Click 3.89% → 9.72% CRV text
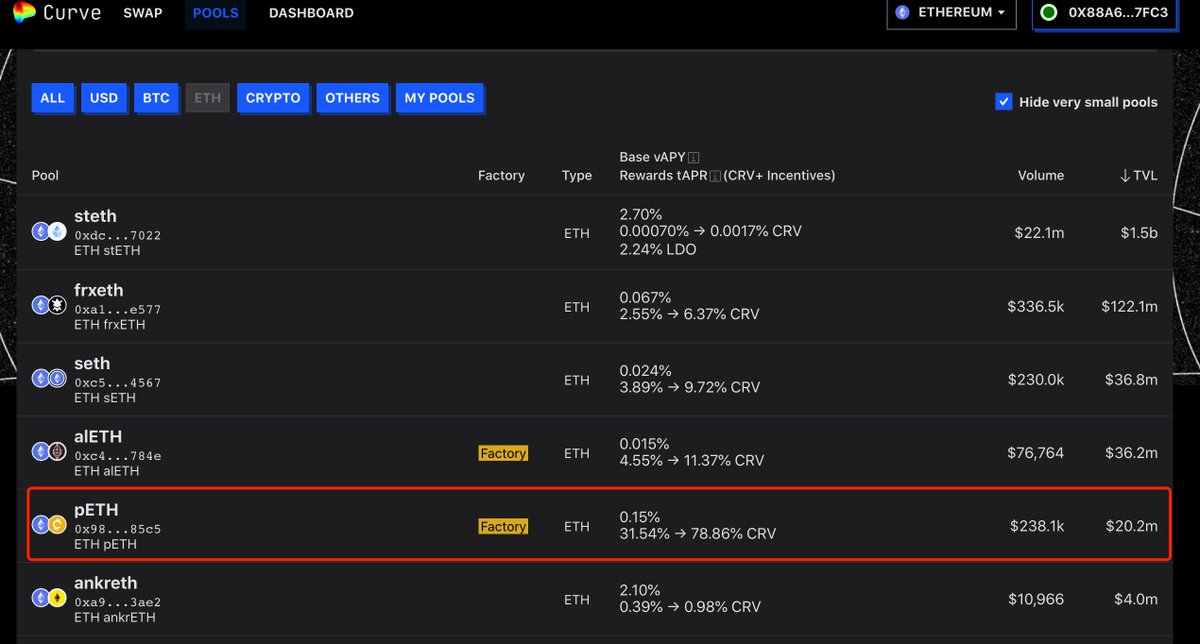Viewport: 1200px width, 644px height. coord(689,387)
